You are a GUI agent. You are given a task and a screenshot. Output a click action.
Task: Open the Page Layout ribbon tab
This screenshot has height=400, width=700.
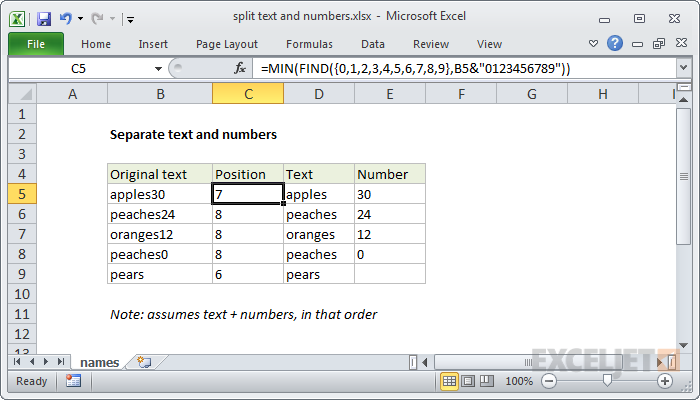point(226,44)
